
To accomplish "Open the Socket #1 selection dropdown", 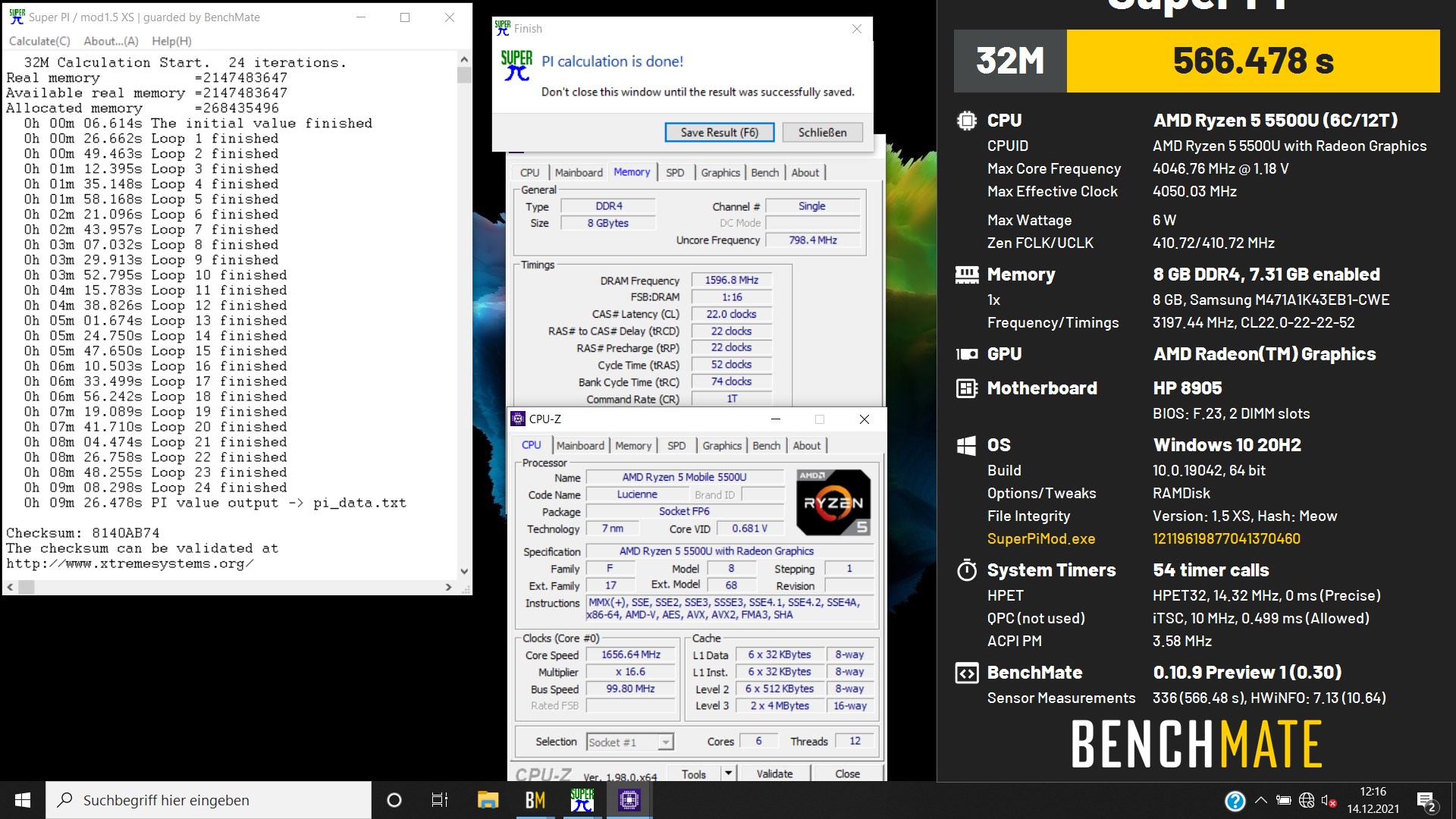I will [630, 742].
